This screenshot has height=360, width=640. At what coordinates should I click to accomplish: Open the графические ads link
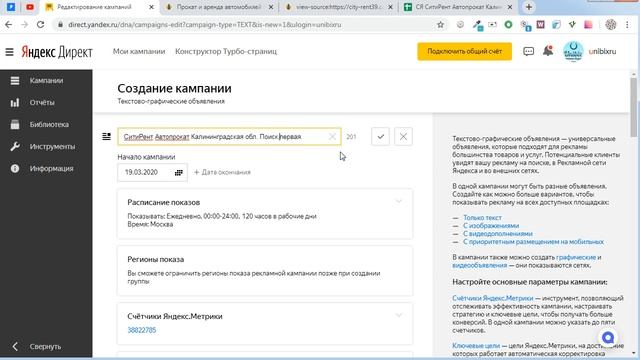click(x=576, y=257)
